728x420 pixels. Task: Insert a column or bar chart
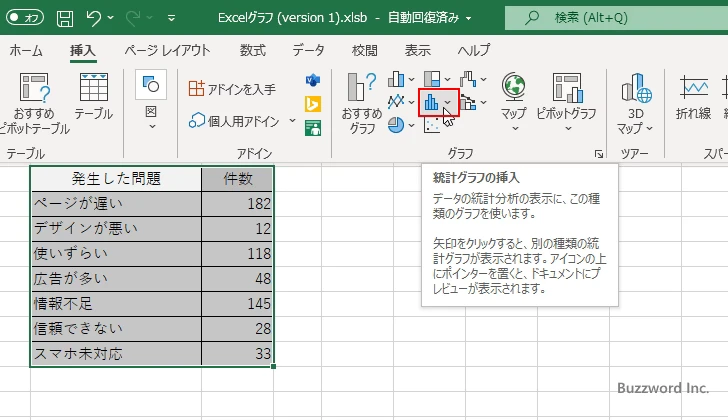(396, 79)
